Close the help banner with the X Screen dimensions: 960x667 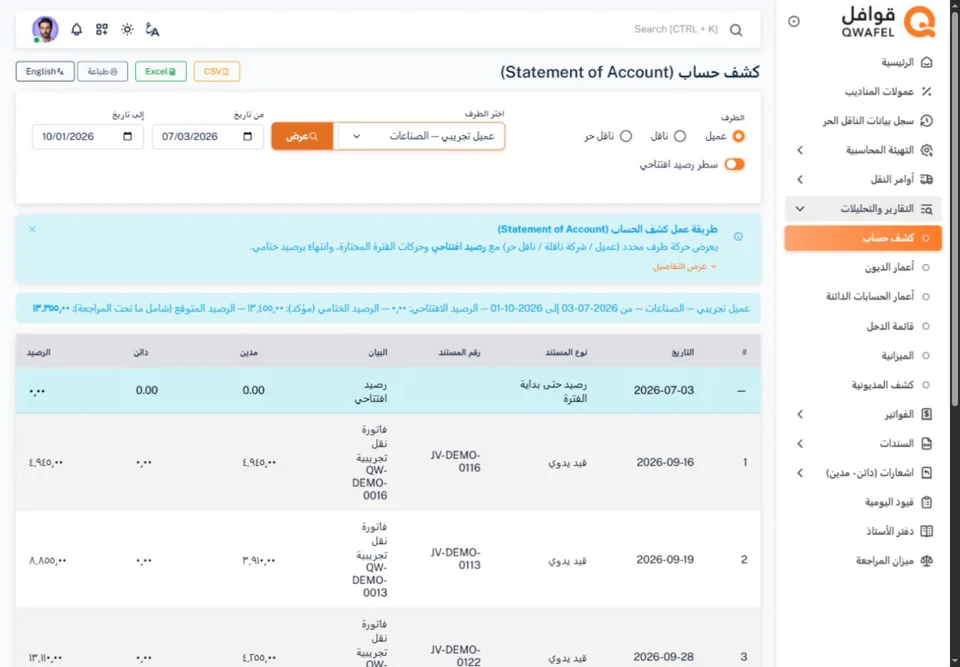pyautogui.click(x=32, y=229)
